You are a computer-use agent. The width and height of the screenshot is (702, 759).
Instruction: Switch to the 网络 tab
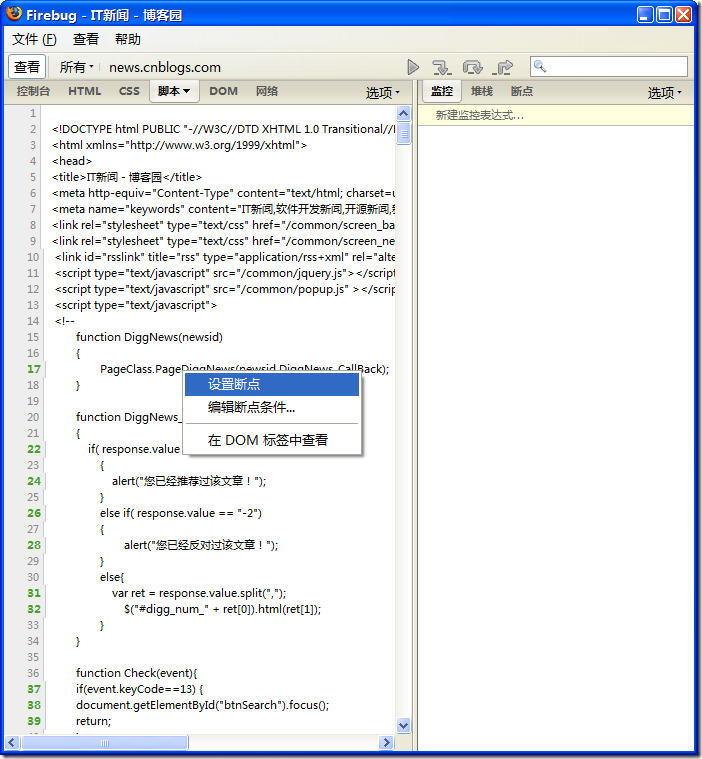(267, 91)
